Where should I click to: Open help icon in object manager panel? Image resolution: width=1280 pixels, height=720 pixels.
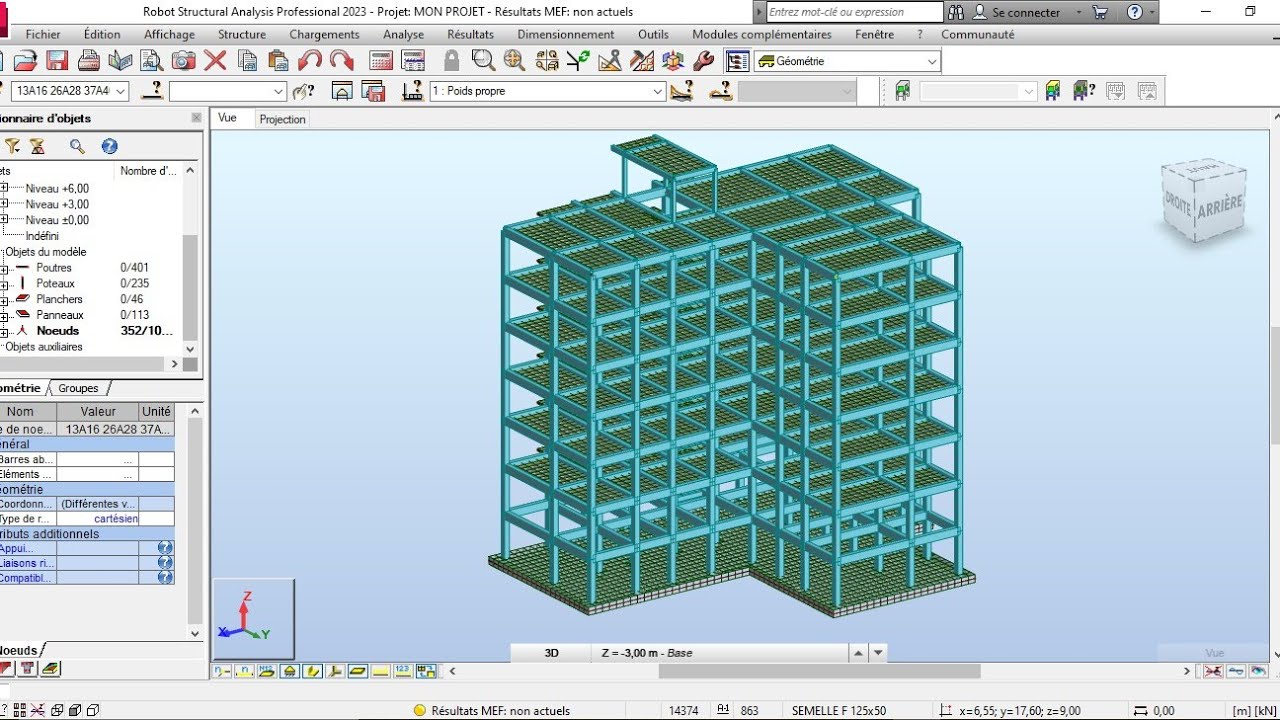[x=110, y=146]
